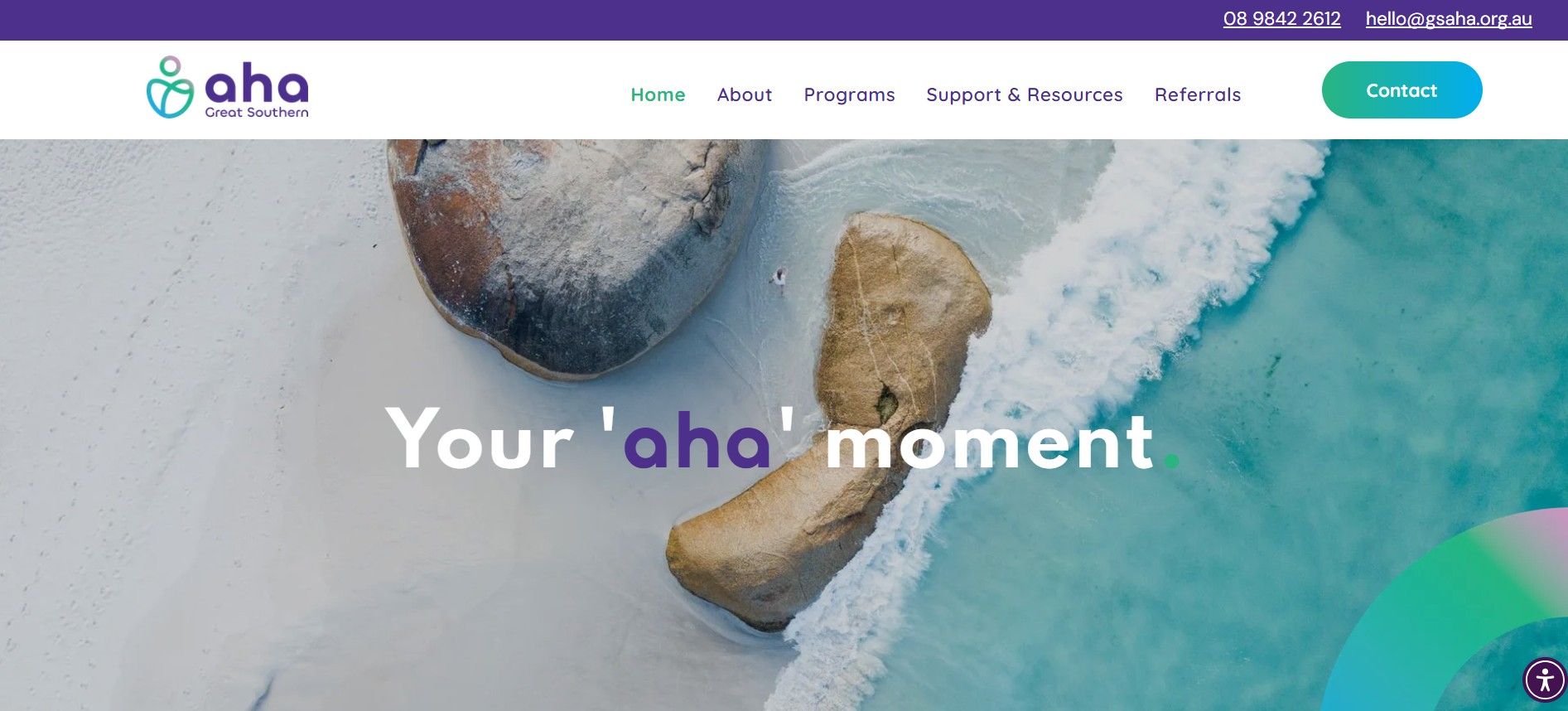
Task: Open the About menu
Action: [x=744, y=94]
